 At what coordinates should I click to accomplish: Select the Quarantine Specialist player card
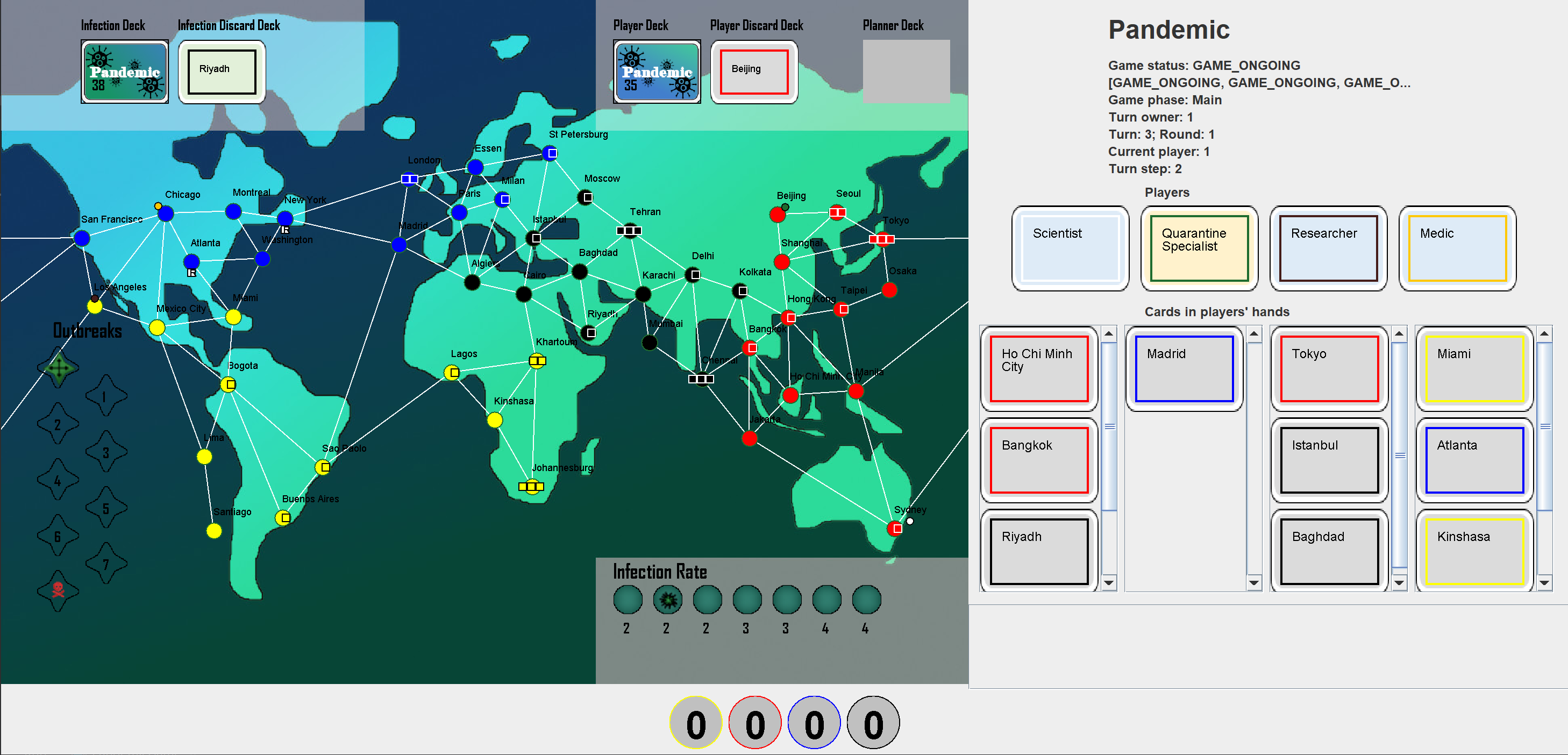pos(1199,248)
